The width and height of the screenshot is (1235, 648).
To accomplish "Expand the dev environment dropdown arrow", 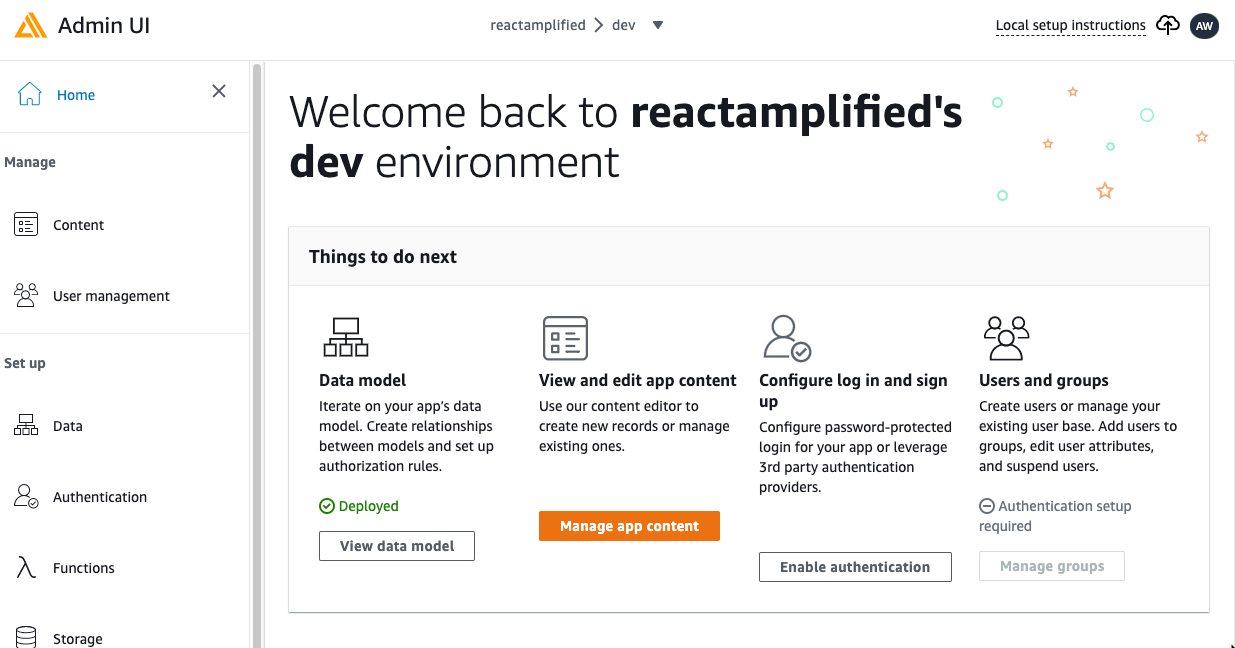I will [658, 26].
